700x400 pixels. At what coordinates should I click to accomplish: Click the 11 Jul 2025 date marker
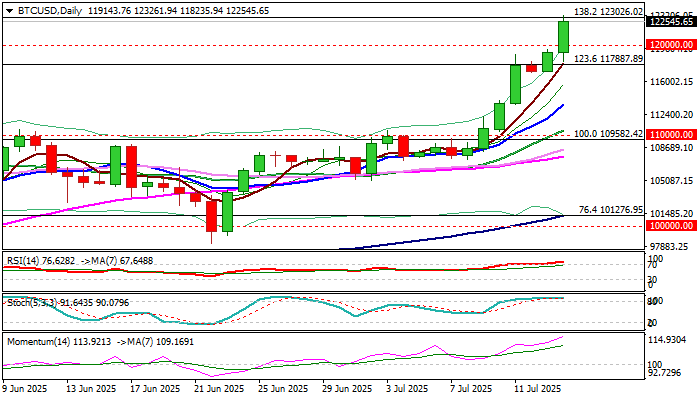[x=538, y=388]
